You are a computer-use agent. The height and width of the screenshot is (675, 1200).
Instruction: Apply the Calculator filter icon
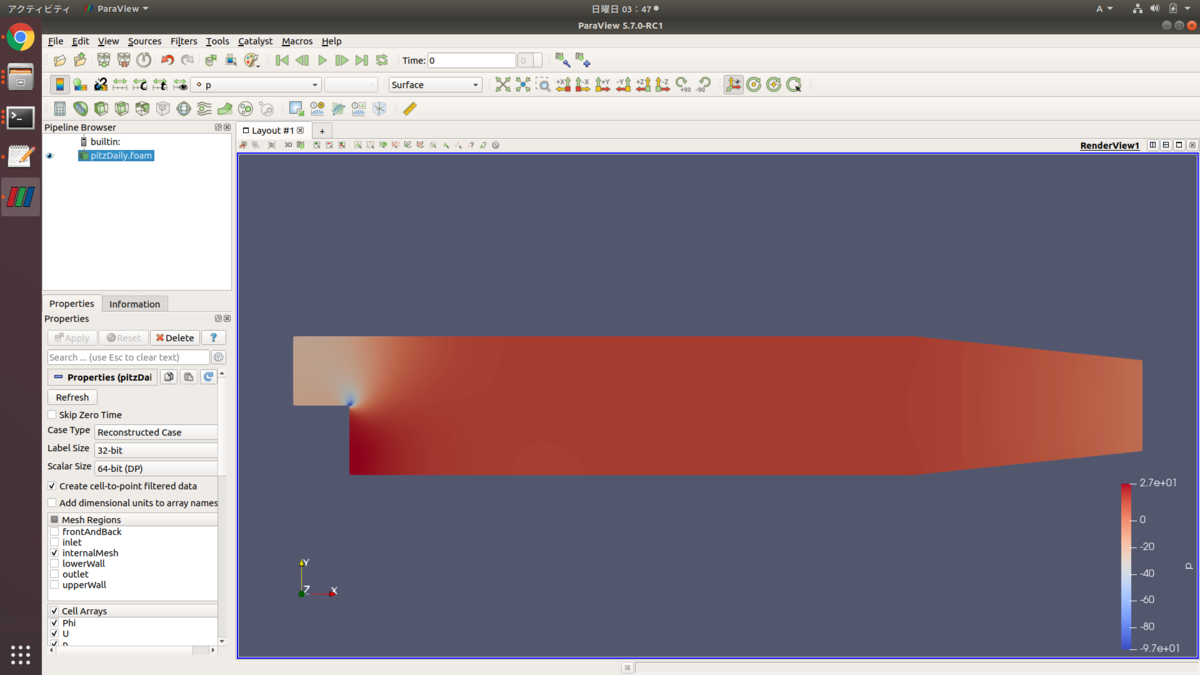tap(60, 108)
